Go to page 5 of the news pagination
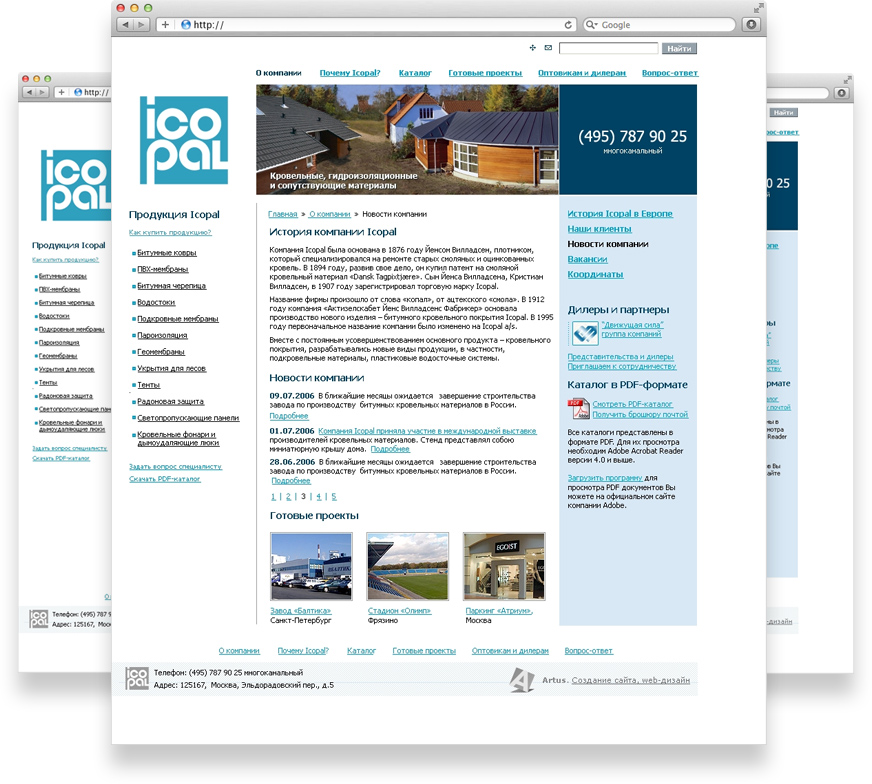This screenshot has height=784, width=872. tap(334, 497)
